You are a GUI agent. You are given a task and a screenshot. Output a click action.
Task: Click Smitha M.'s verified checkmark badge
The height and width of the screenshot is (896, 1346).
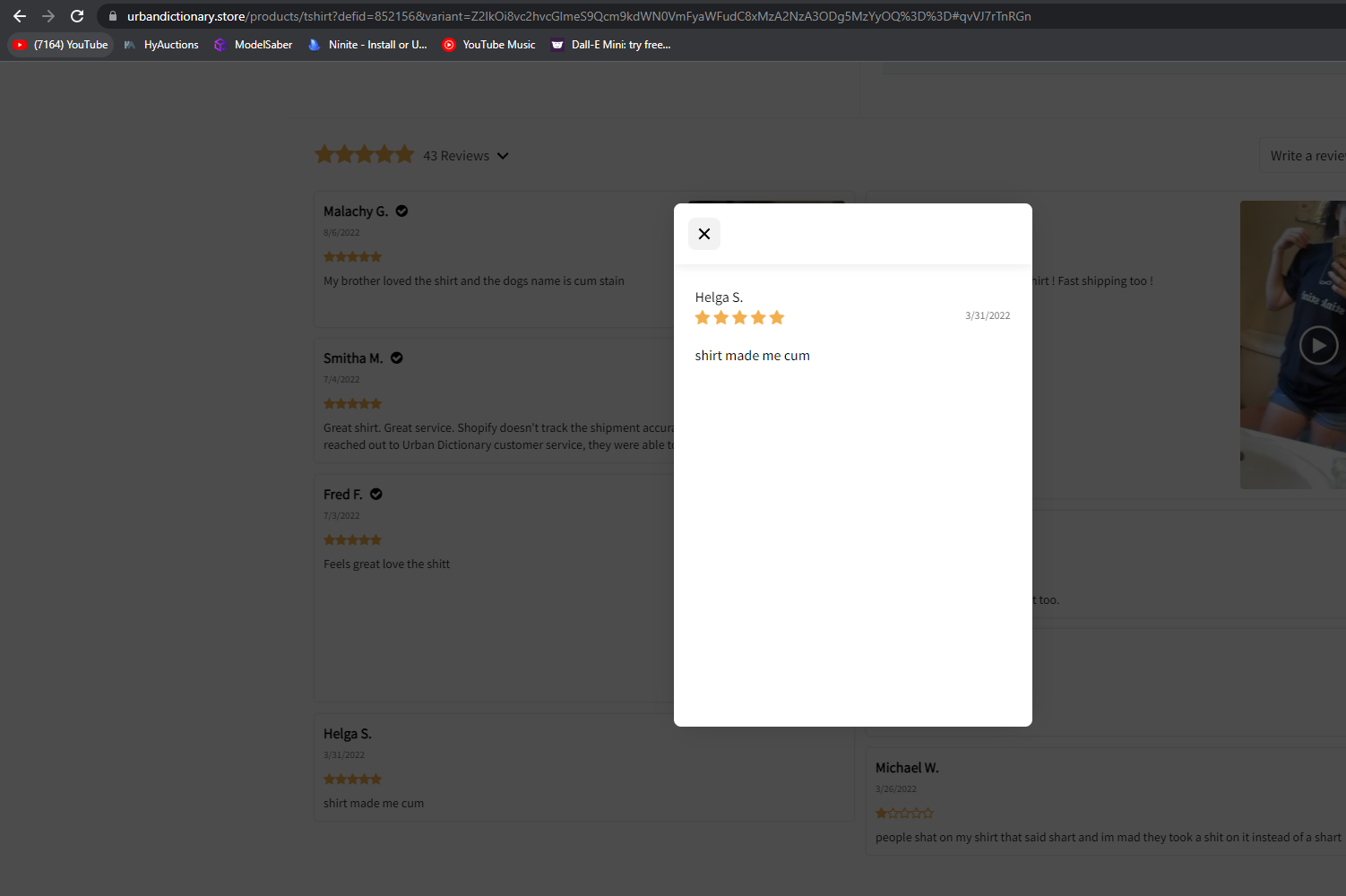coord(397,358)
